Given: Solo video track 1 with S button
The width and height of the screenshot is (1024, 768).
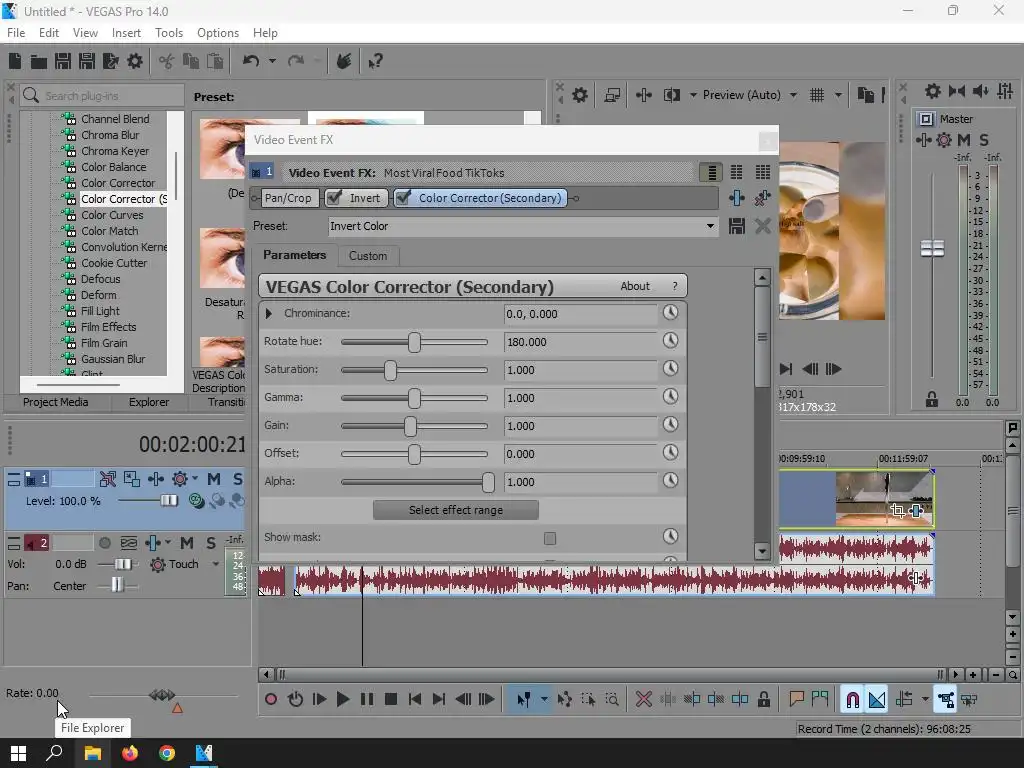Looking at the screenshot, I should [238, 479].
